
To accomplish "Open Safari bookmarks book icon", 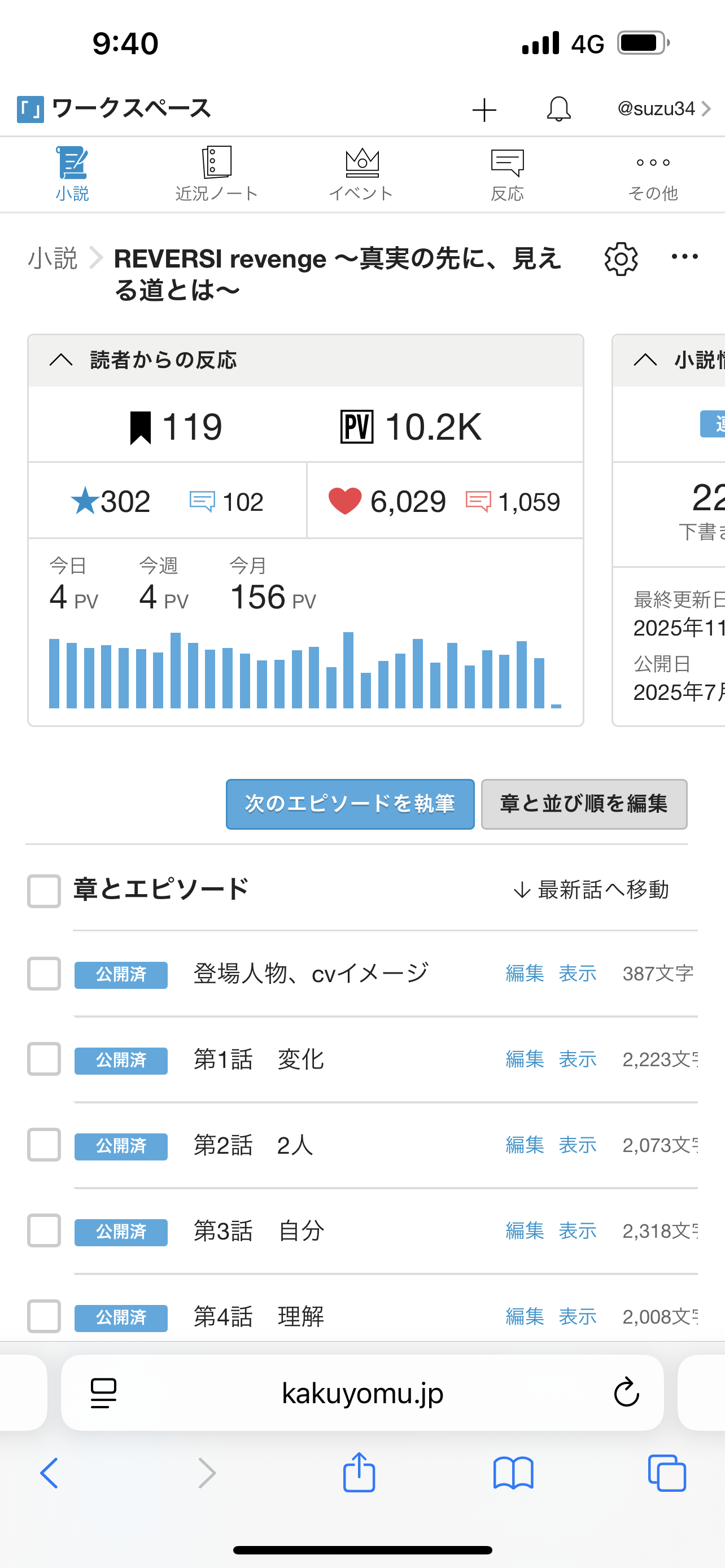I will (513, 1473).
